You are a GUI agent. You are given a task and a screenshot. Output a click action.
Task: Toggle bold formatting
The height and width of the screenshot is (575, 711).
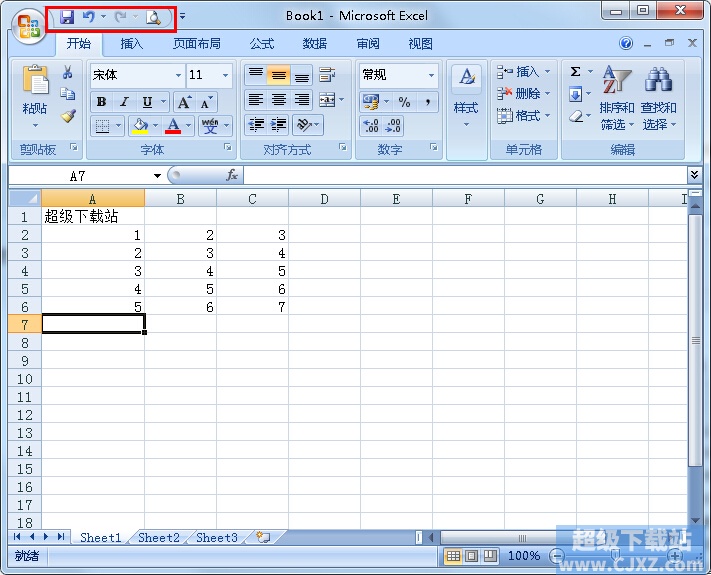101,102
